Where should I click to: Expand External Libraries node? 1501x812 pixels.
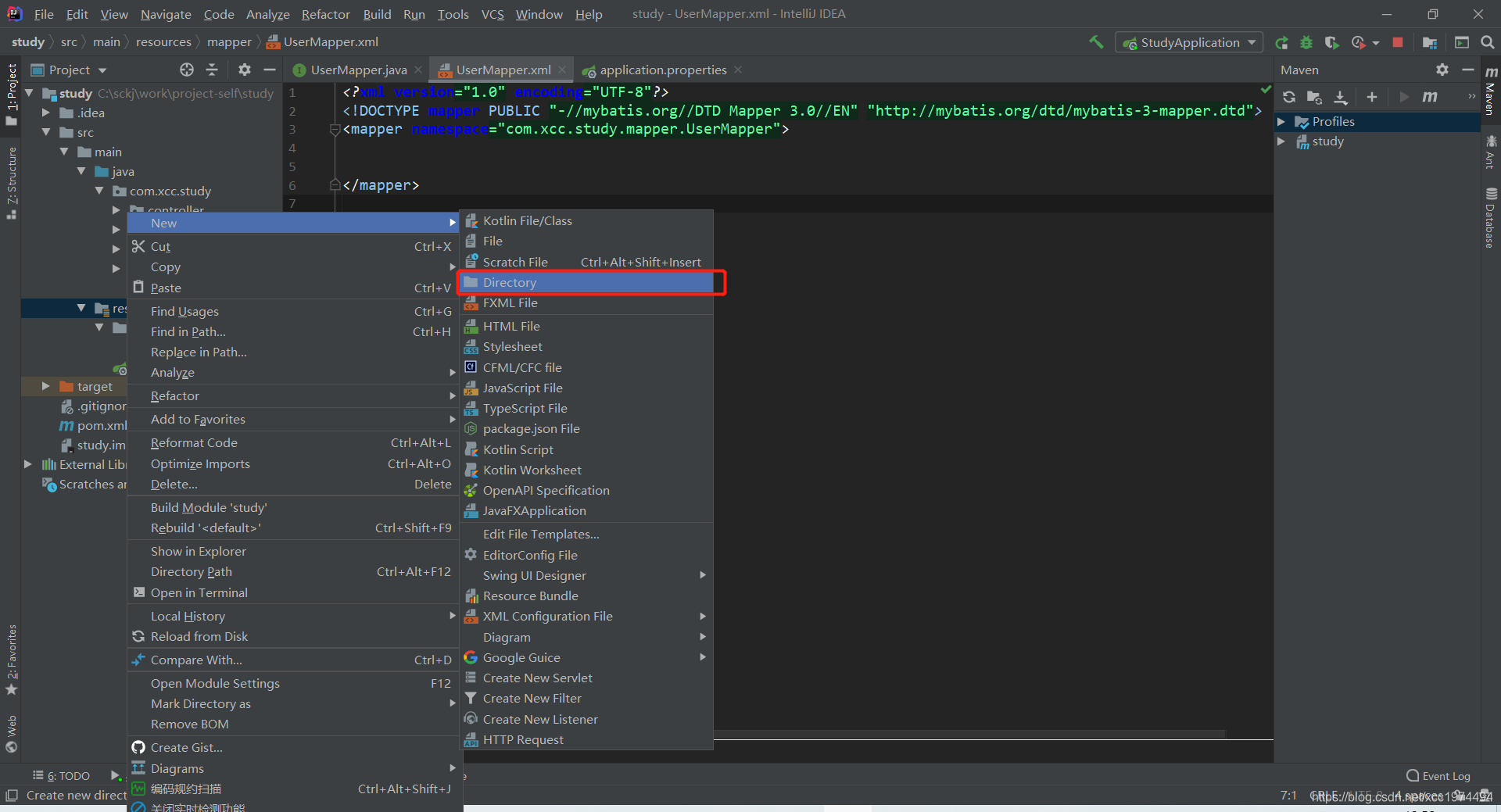(x=28, y=464)
